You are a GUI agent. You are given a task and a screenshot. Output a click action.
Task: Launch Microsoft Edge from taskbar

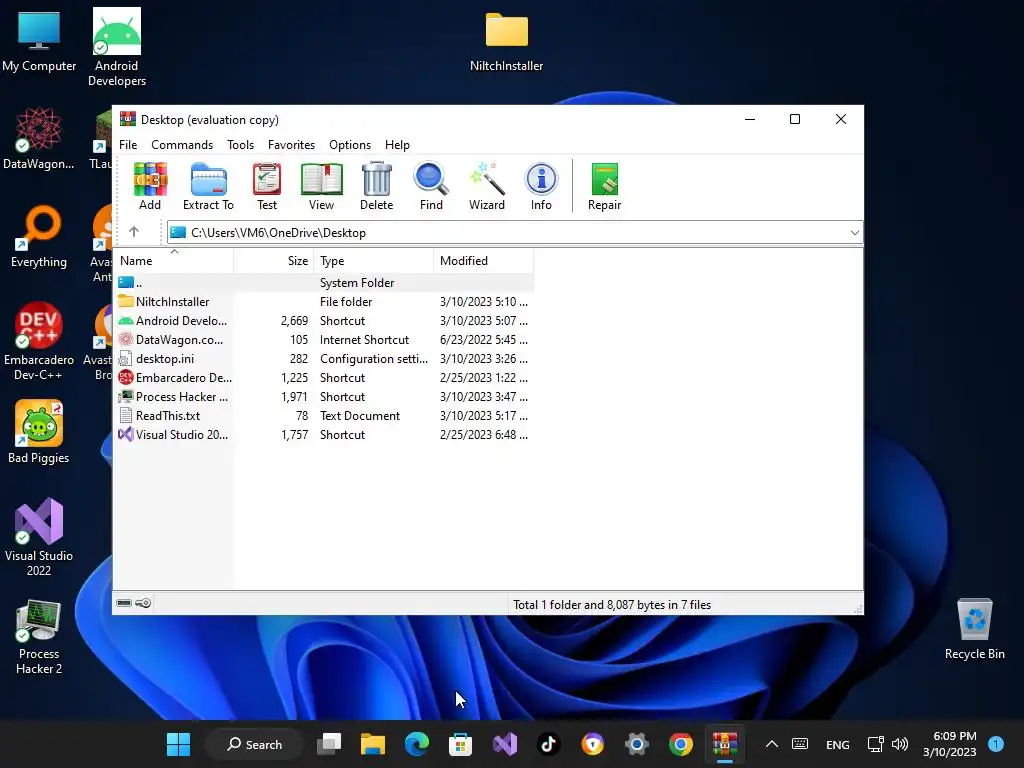click(417, 744)
